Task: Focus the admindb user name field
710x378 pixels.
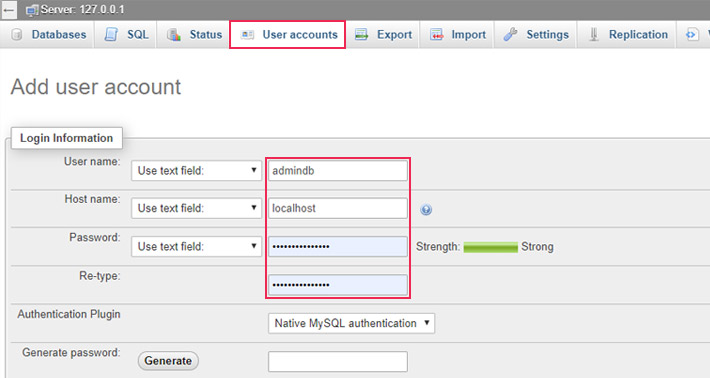Action: [338, 171]
